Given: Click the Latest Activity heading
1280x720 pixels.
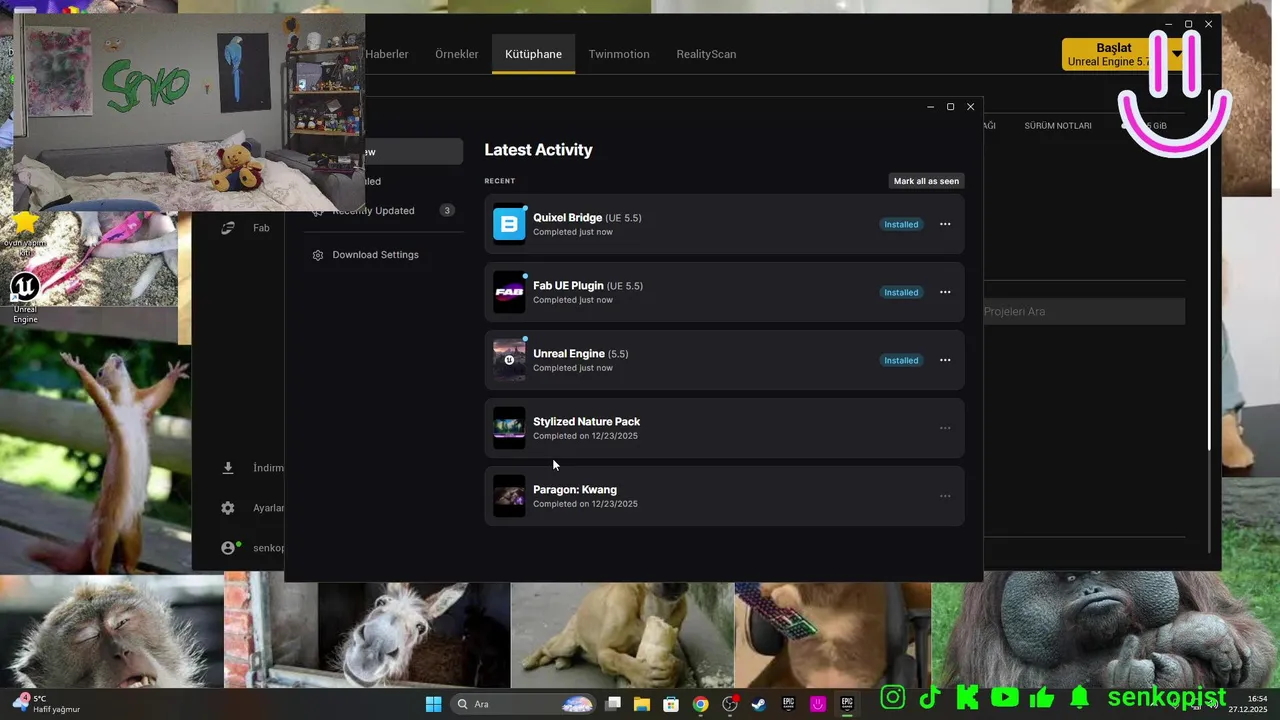Looking at the screenshot, I should [x=538, y=150].
